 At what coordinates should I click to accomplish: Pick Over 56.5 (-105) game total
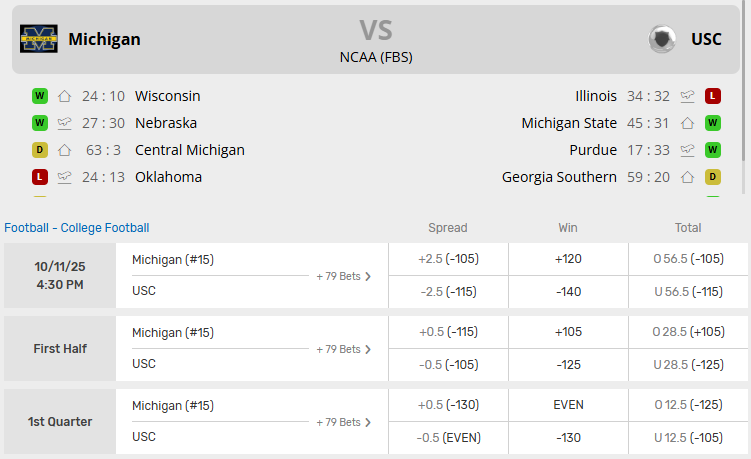coord(688,259)
